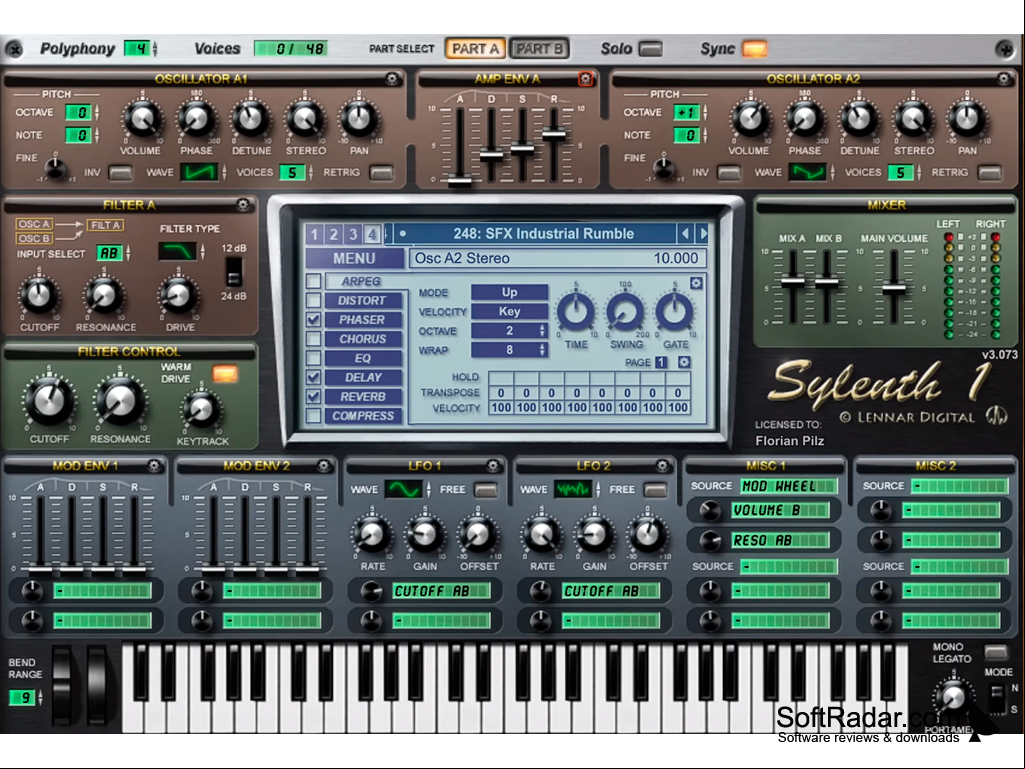Click the arpeggiator settings gear icon
This screenshot has width=1025, height=769.
(x=696, y=283)
